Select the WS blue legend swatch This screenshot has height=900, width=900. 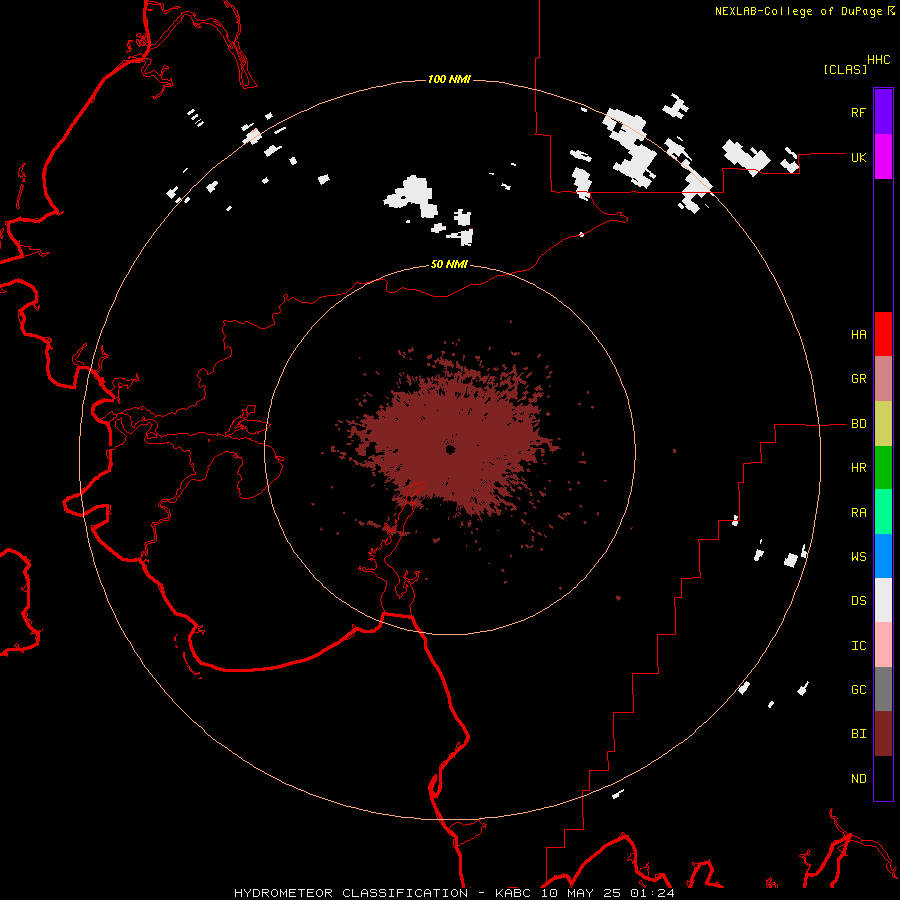883,556
